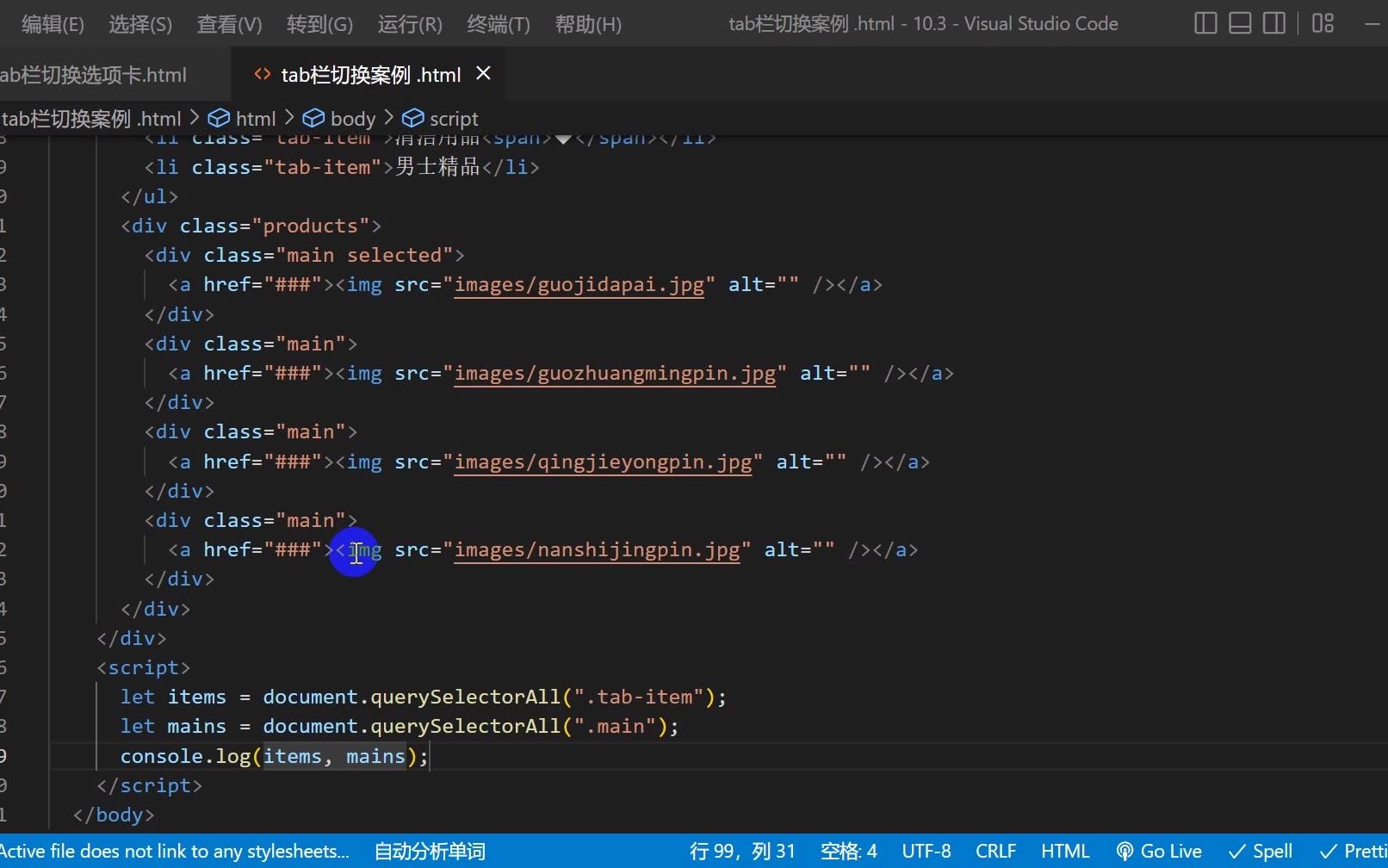The image size is (1388, 868).
Task: Click the opening <script> tag
Action: (143, 668)
